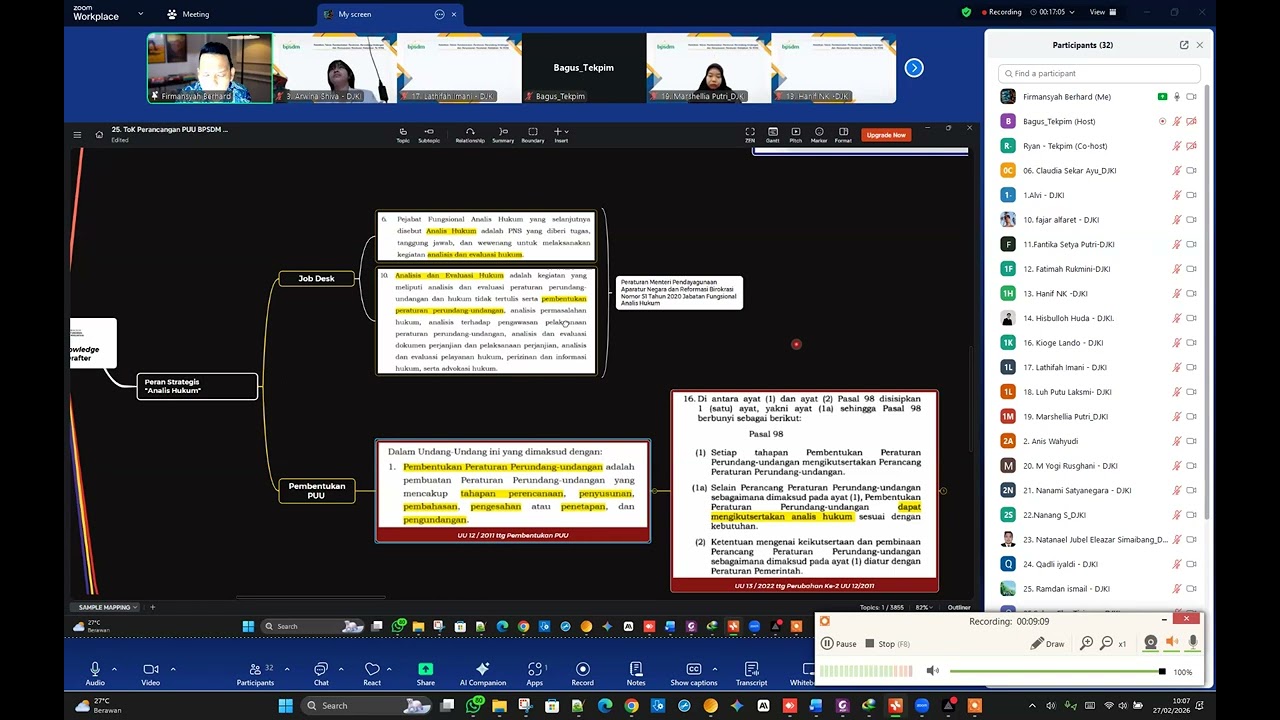Open the Marker panel
Screen dimensions: 1280x720
tap(819, 135)
